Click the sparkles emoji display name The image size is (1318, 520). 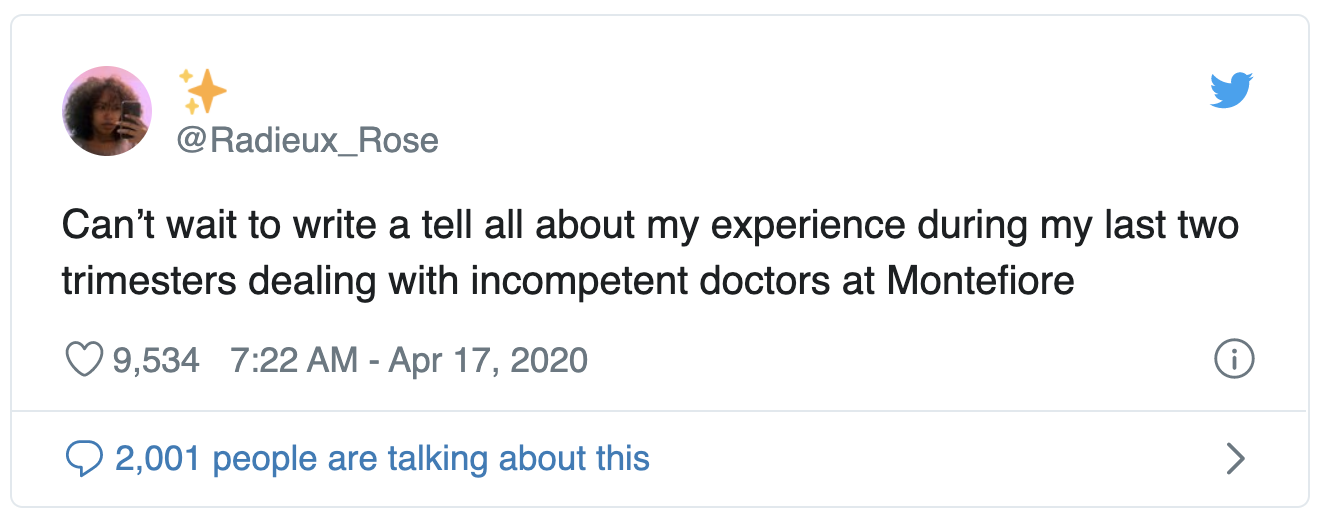[x=202, y=92]
